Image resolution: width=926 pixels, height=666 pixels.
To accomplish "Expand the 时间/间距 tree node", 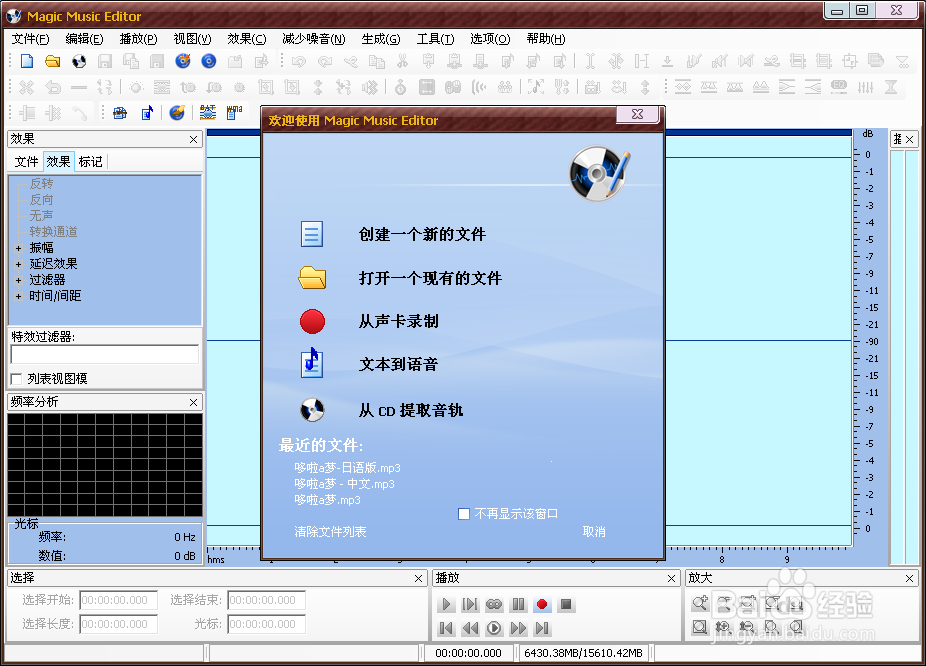I will (18, 296).
